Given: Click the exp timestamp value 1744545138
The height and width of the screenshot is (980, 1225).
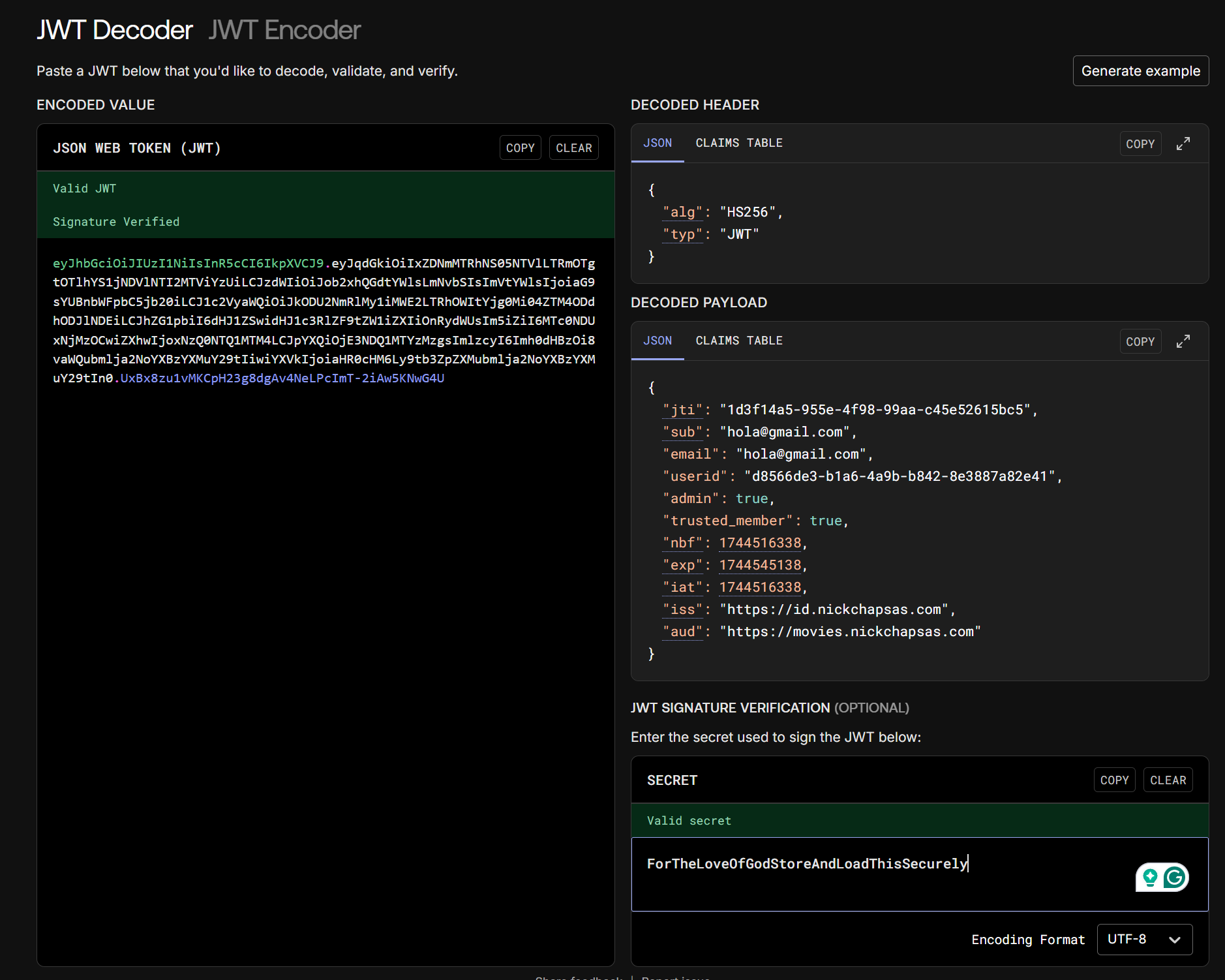Looking at the screenshot, I should pos(760,565).
